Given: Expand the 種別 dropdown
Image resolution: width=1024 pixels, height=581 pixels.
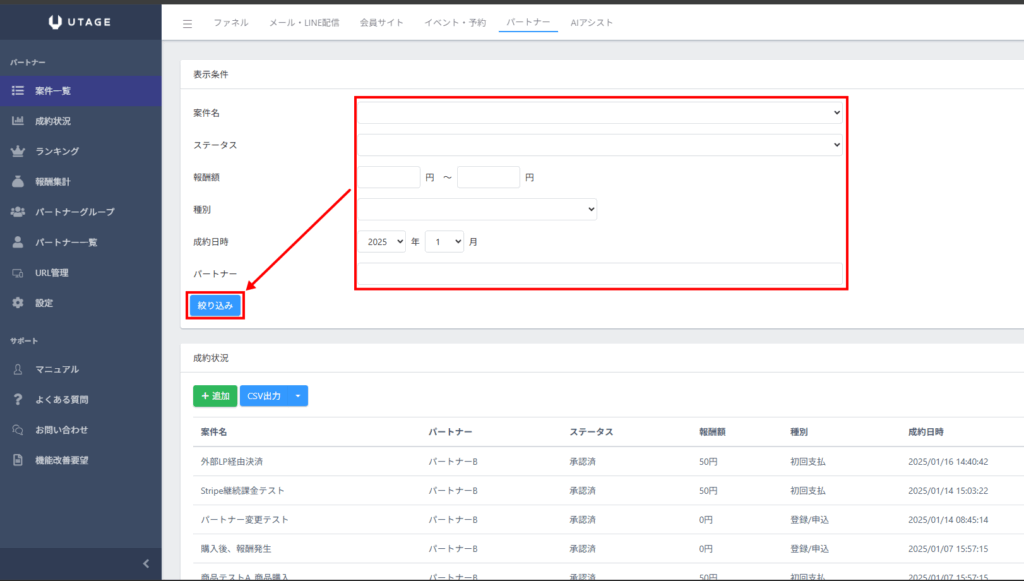Looking at the screenshot, I should [x=478, y=209].
